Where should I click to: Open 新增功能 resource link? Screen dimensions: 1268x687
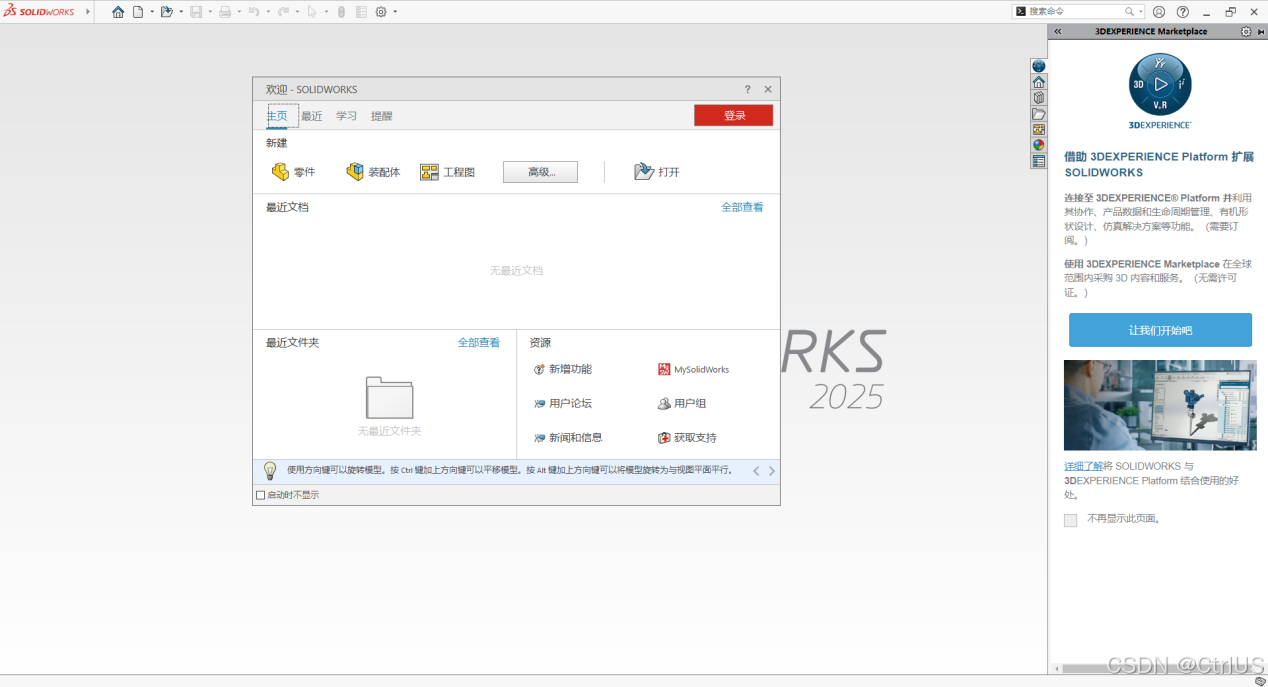point(563,369)
